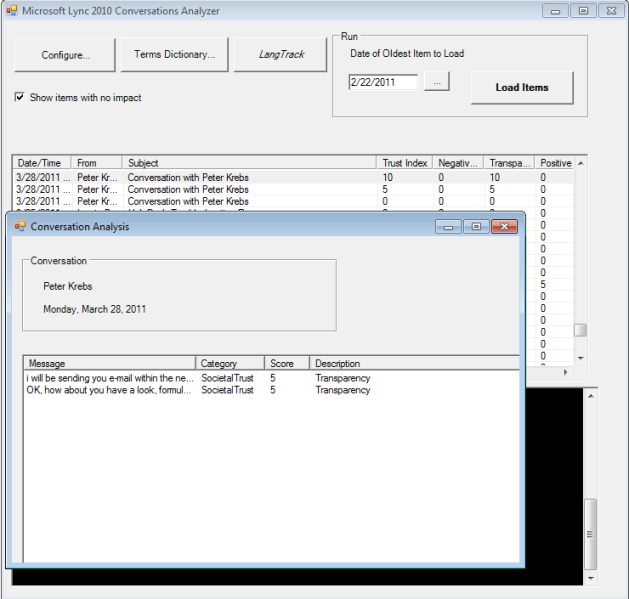This screenshot has height=599, width=629.
Task: Sort list by Trust Index column
Action: (x=405, y=163)
